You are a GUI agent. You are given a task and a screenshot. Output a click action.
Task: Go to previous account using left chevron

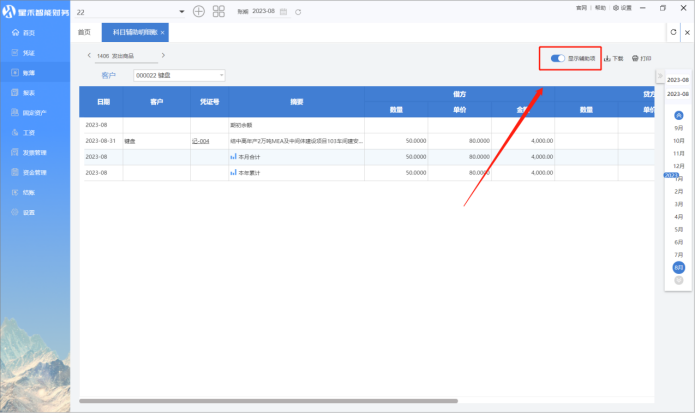coord(89,56)
